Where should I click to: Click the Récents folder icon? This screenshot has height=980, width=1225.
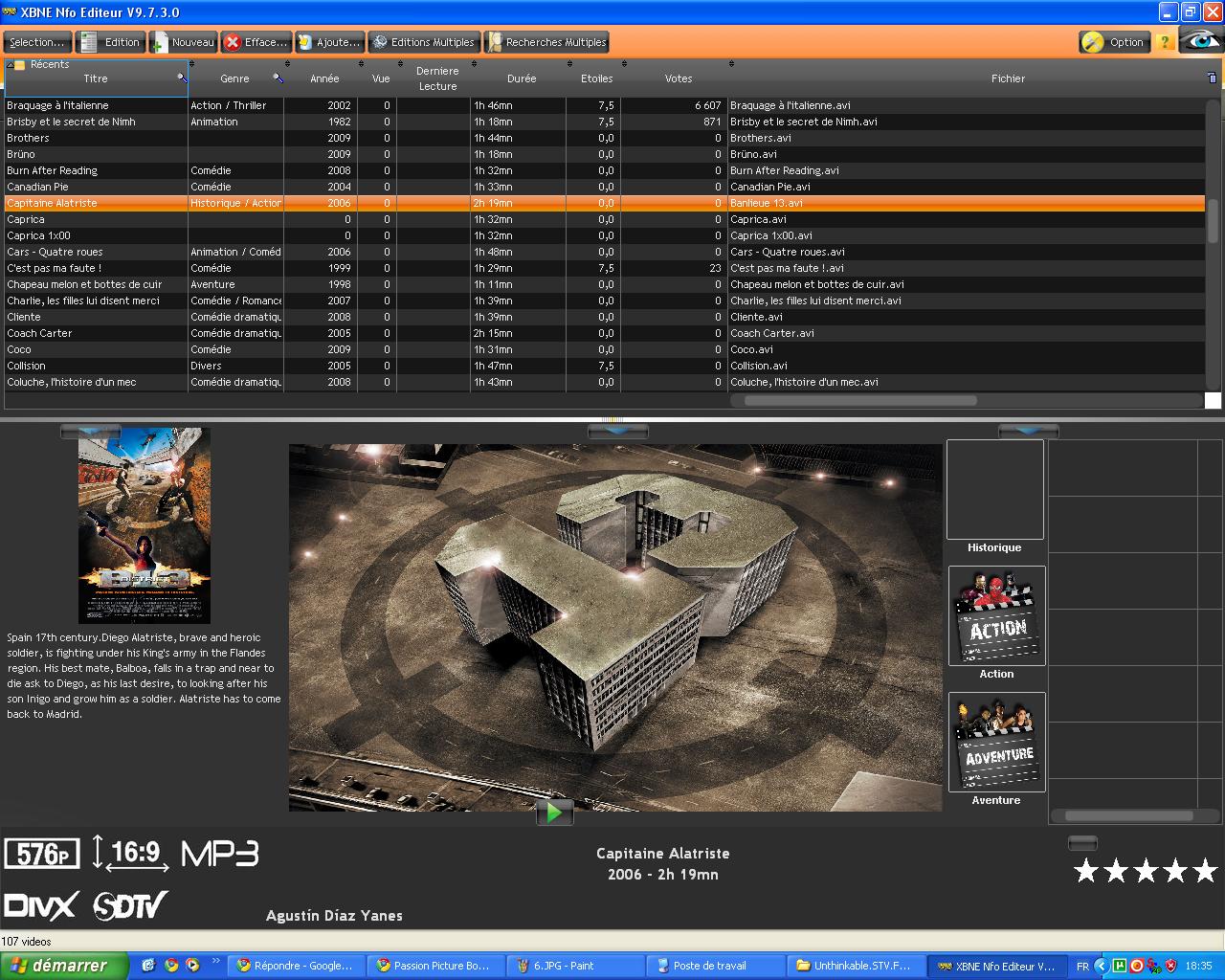(20, 65)
